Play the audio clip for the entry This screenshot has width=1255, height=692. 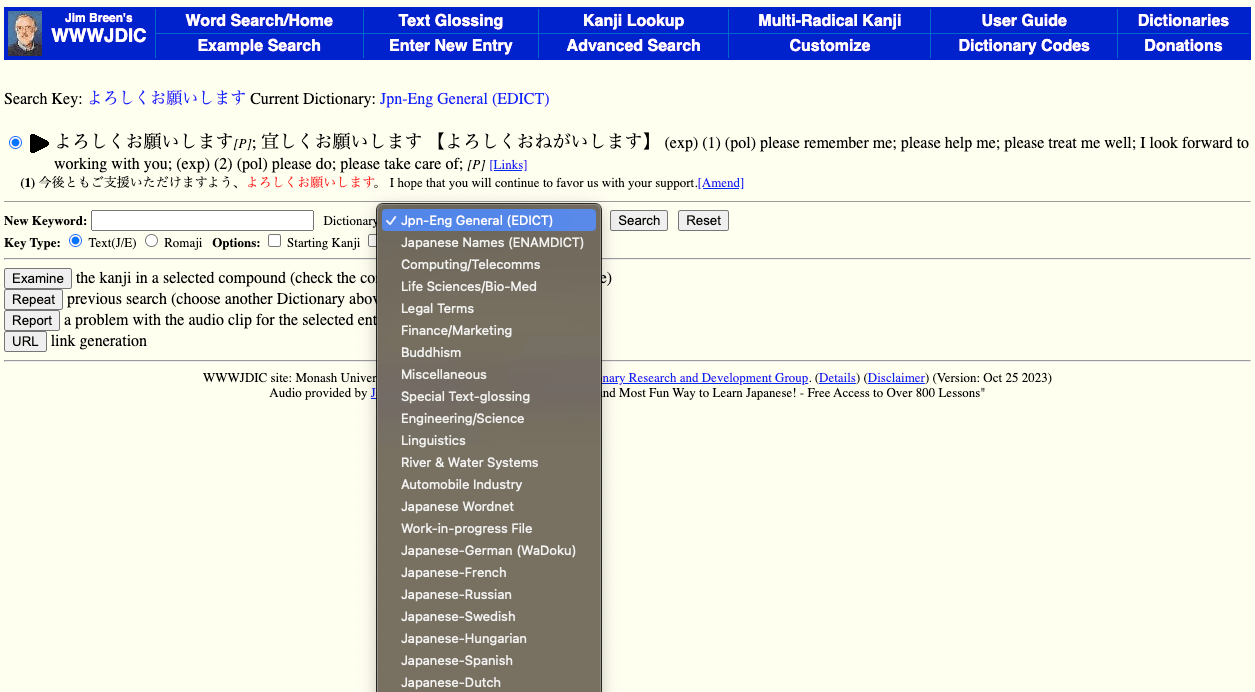tap(39, 142)
